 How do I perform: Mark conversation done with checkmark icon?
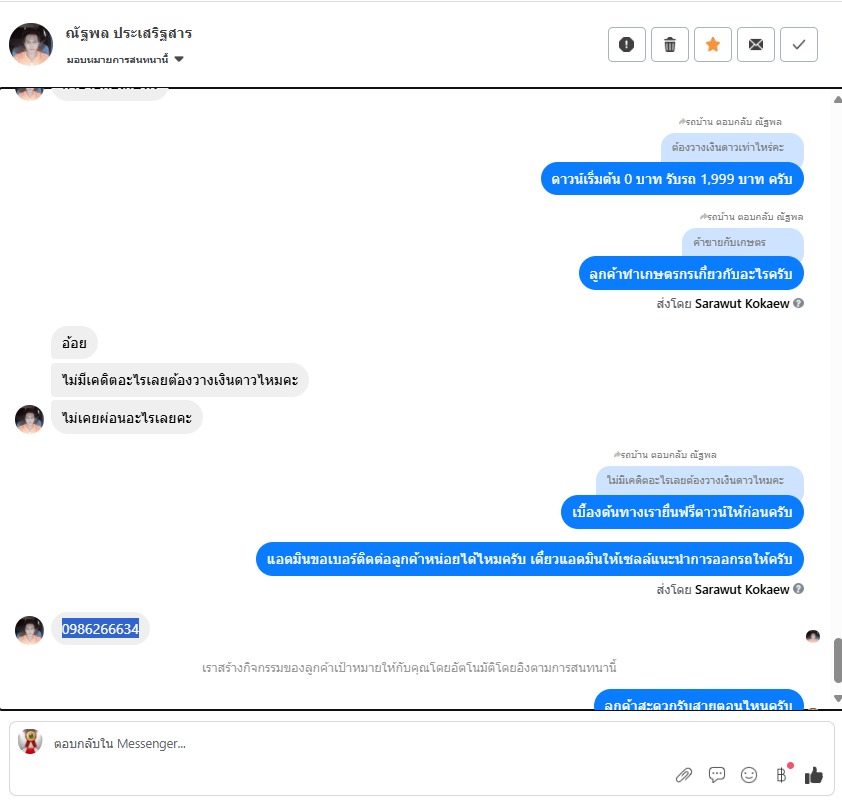[799, 45]
